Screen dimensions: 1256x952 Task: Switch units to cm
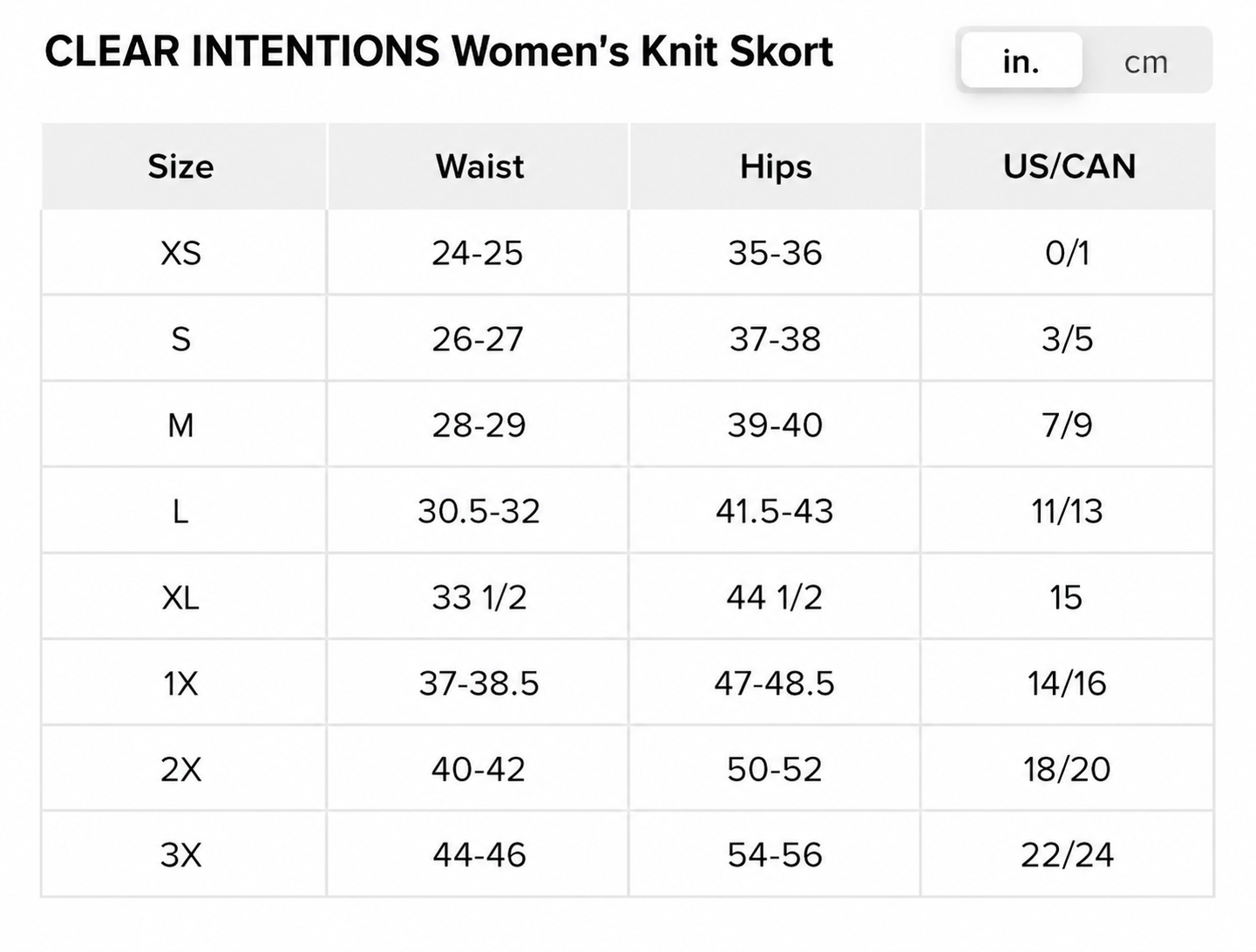coord(1146,62)
